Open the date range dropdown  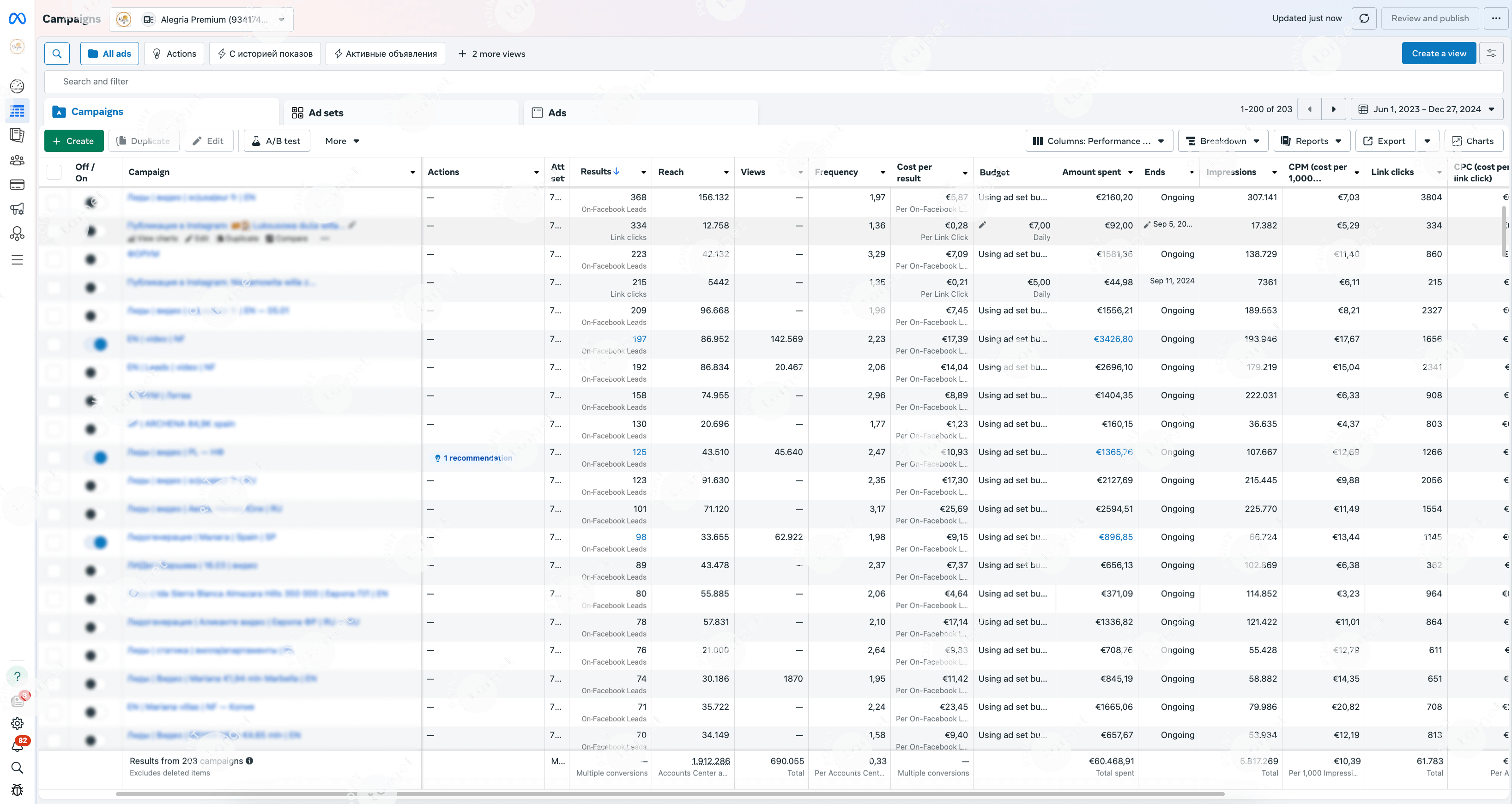pyautogui.click(x=1426, y=109)
